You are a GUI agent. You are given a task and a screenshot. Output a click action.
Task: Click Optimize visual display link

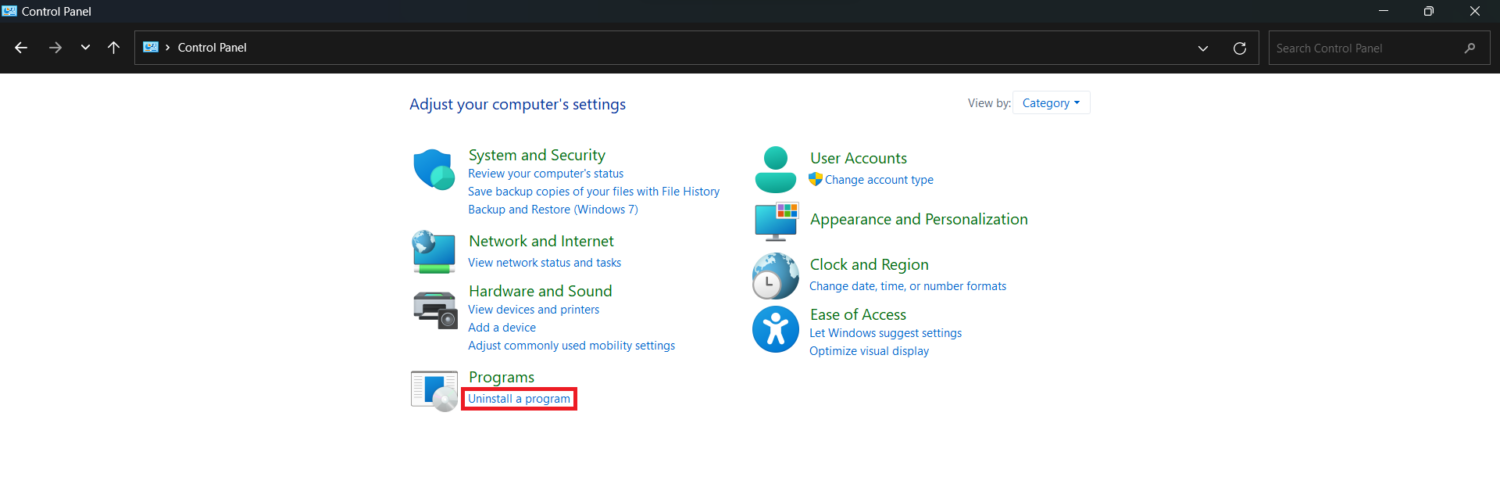pos(869,351)
